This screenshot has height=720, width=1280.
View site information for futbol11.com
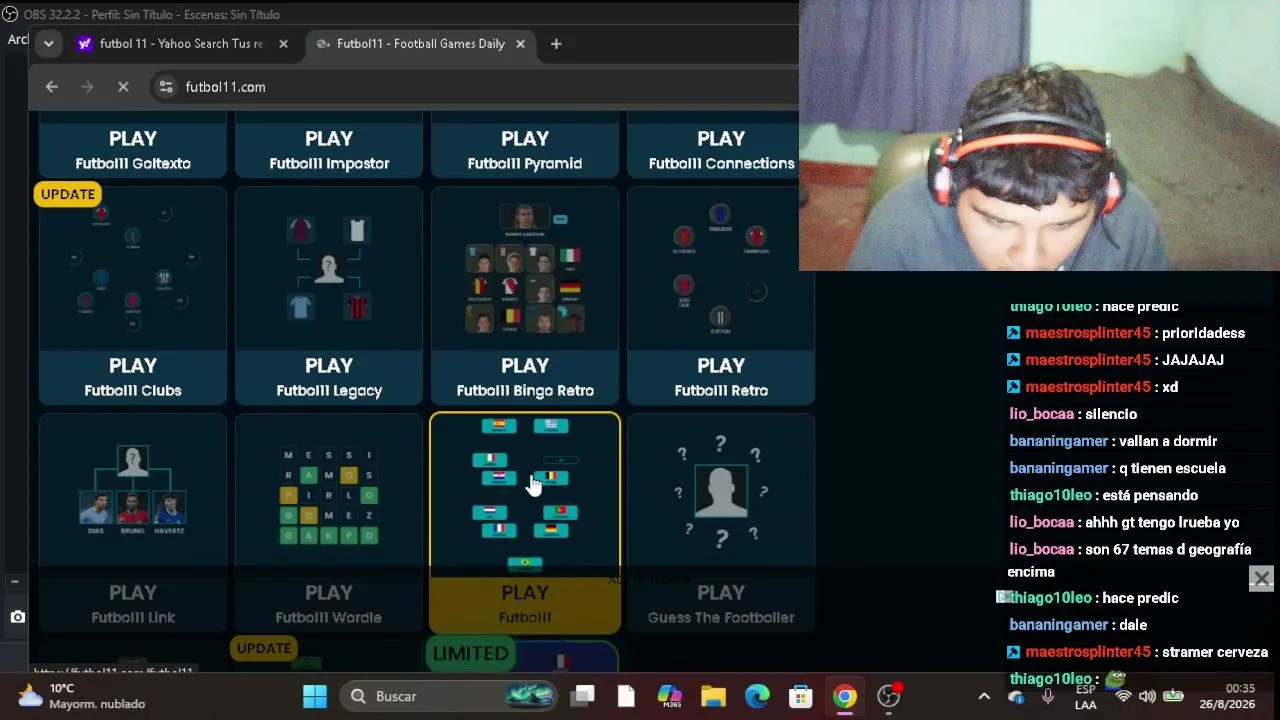click(166, 87)
